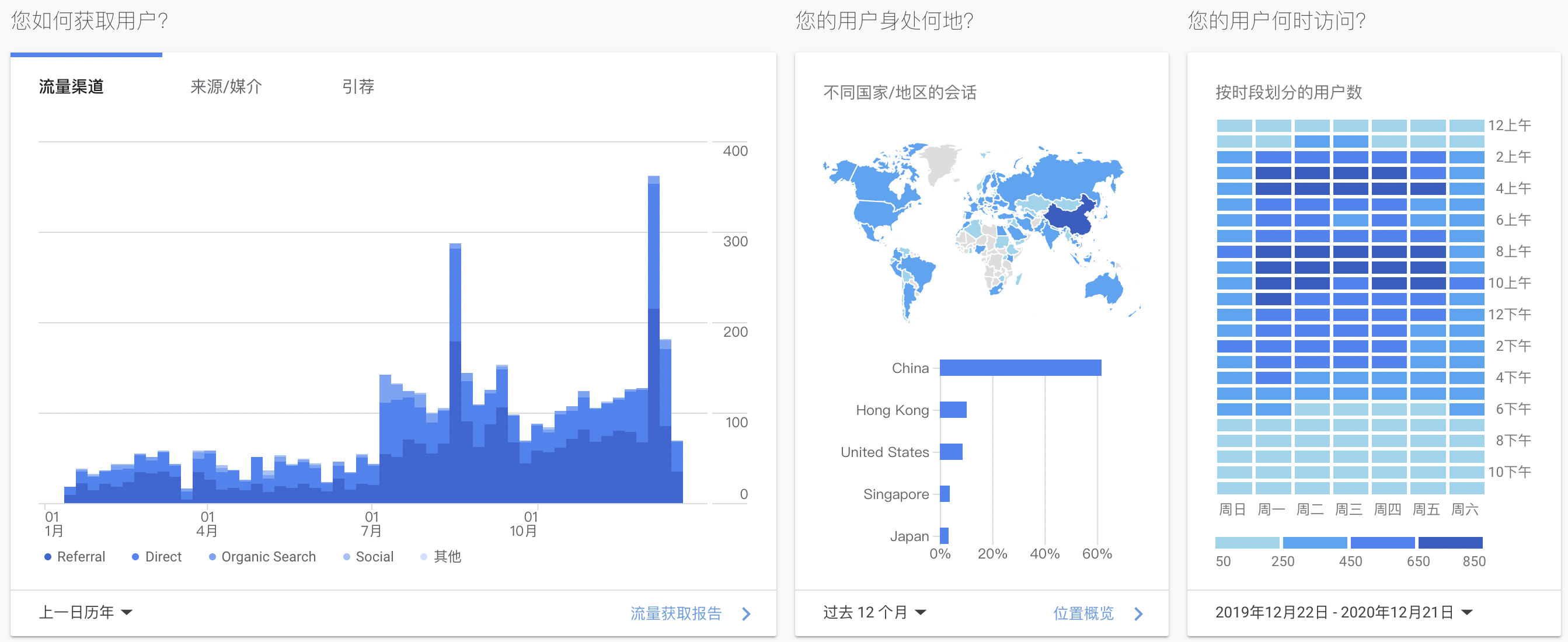
Task: Click the Organic Search legend dot
Action: [x=212, y=557]
